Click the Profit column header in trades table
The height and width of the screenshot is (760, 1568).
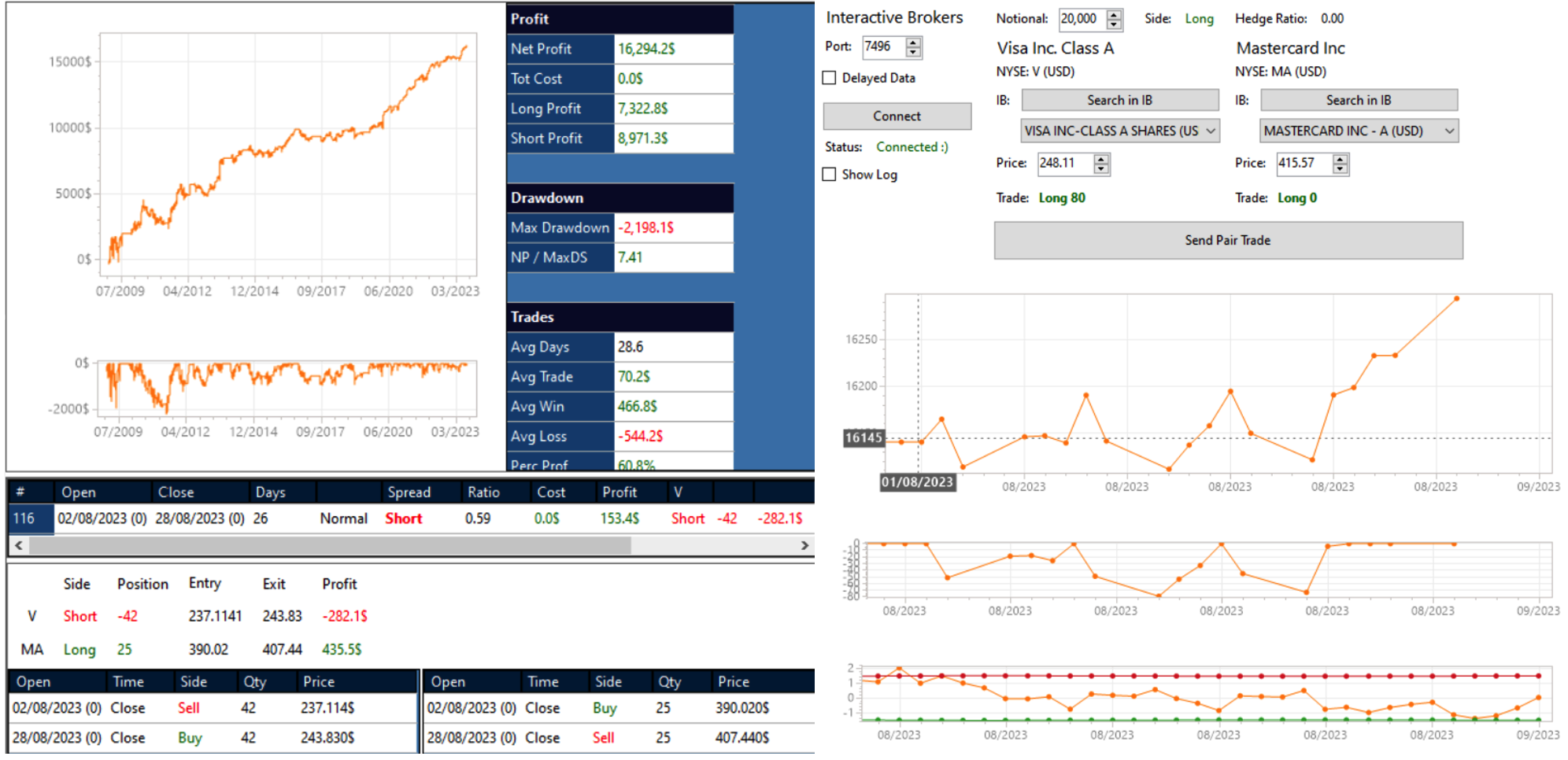(x=619, y=493)
